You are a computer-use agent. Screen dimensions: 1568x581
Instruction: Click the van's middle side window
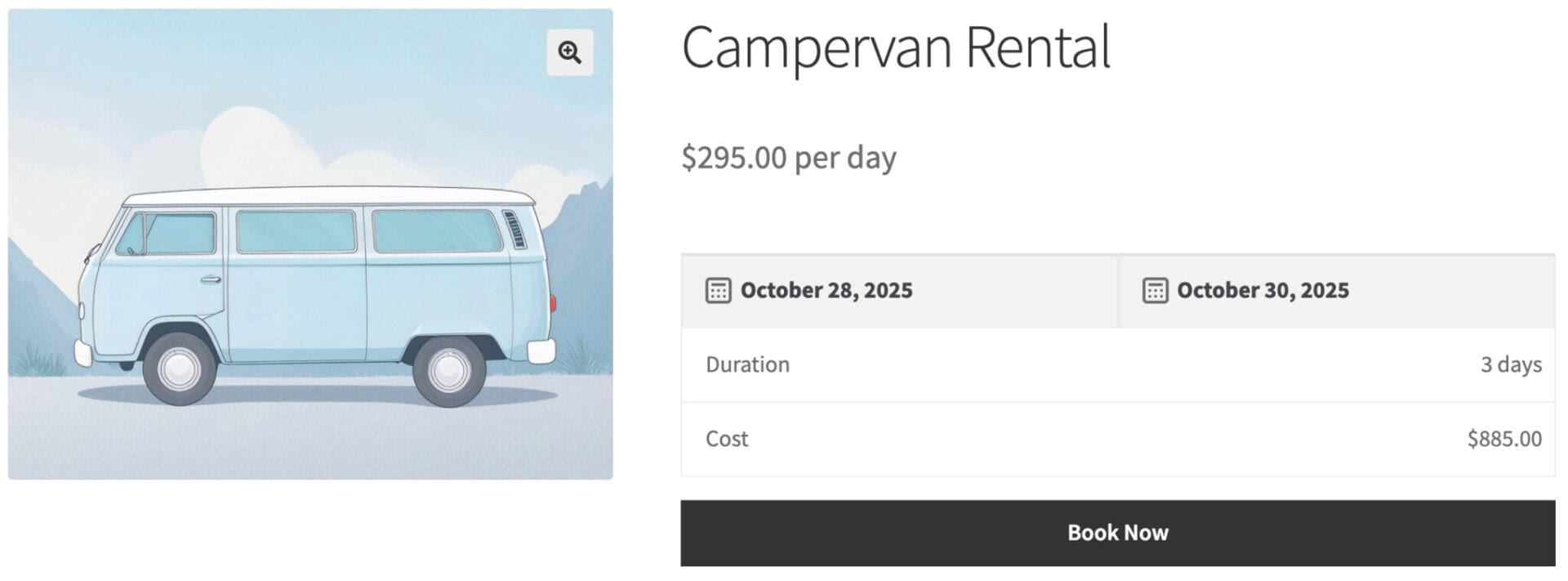(x=296, y=231)
